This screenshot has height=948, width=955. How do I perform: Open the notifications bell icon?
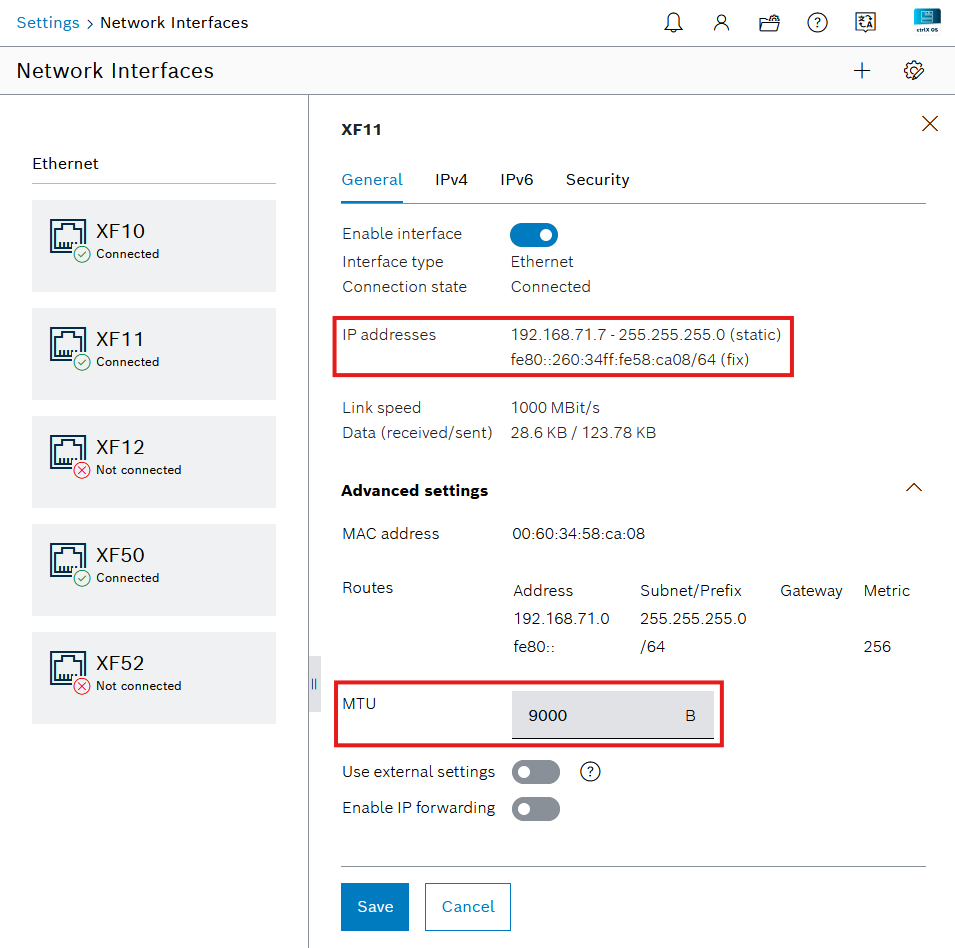(673, 23)
